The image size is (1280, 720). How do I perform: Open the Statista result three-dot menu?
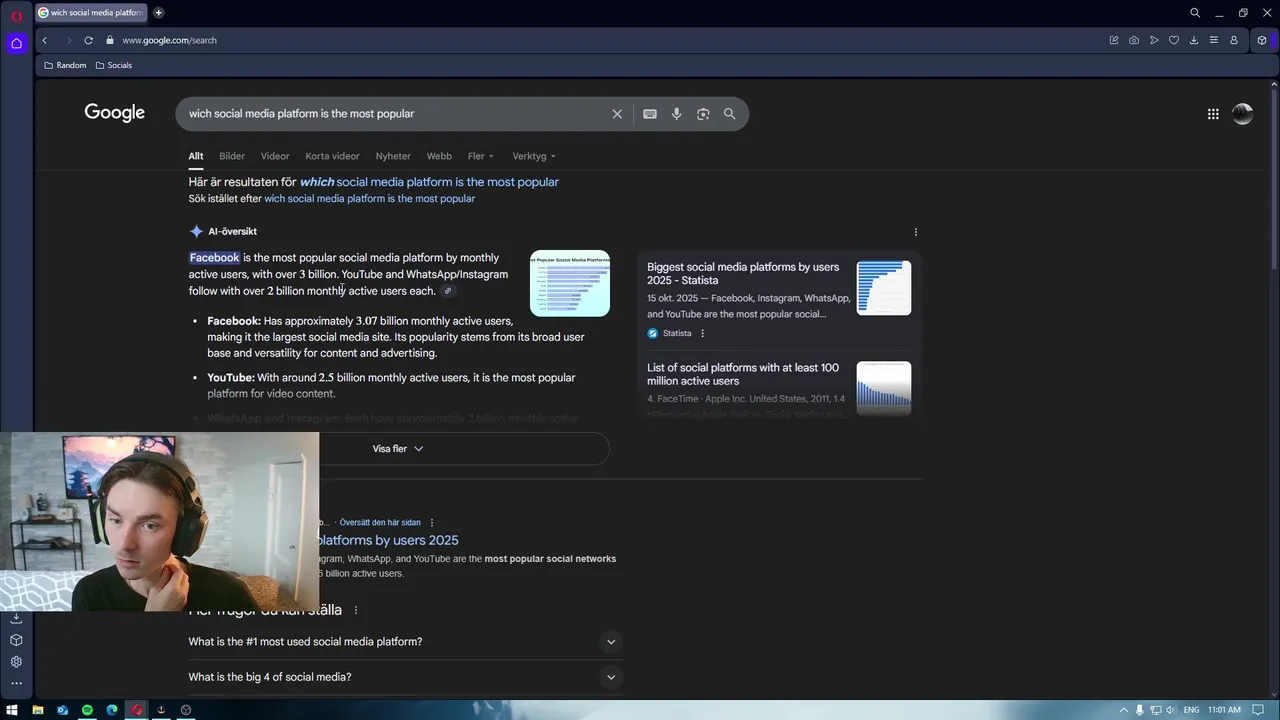(x=702, y=333)
